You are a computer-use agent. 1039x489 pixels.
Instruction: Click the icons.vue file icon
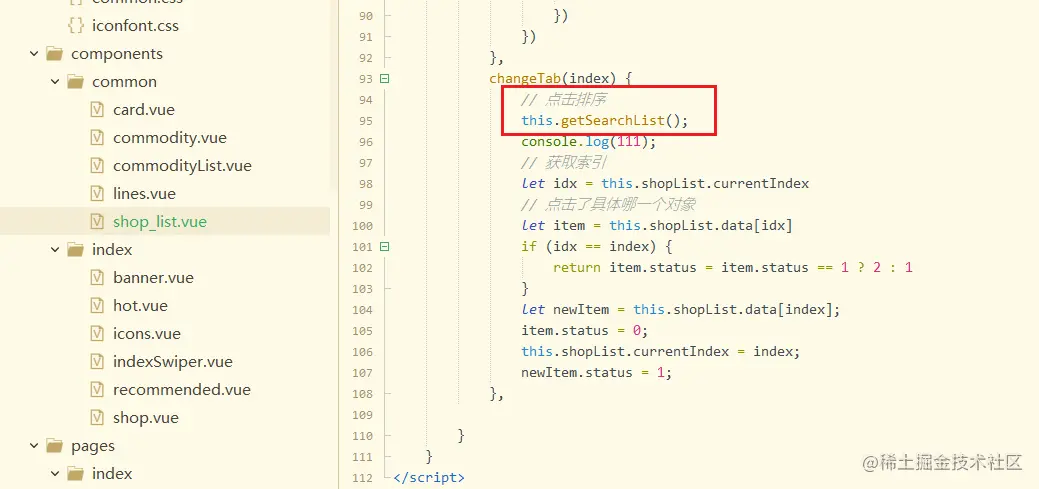97,333
